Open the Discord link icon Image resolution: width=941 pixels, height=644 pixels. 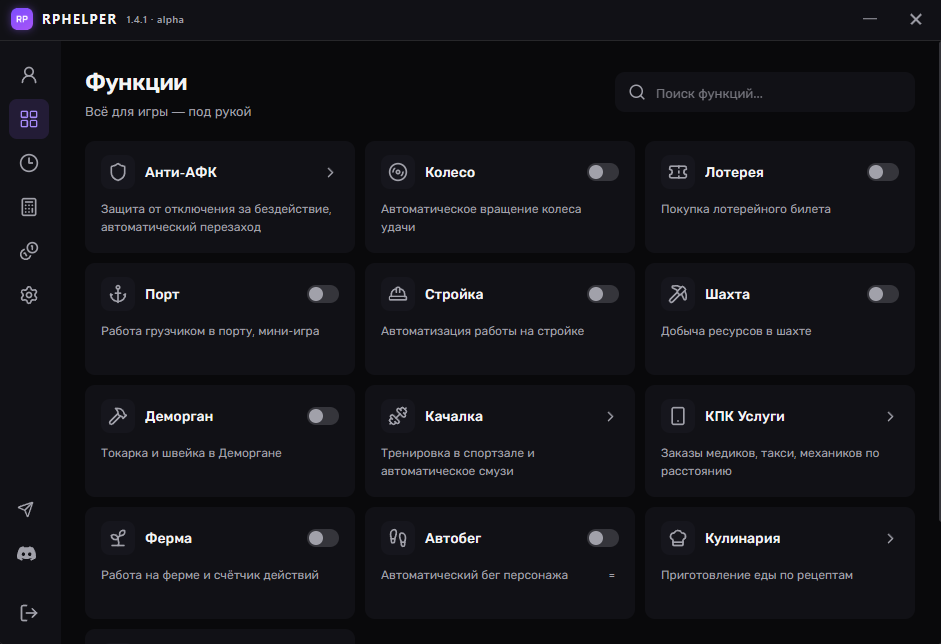click(26, 553)
